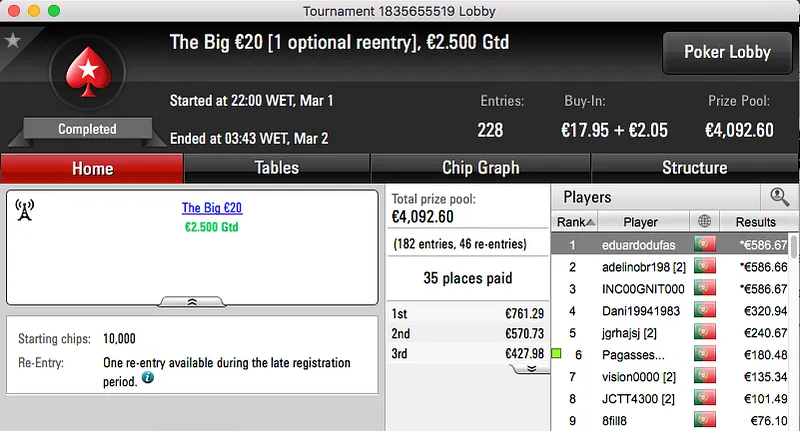The height and width of the screenshot is (431, 800).
Task: Sort players by Rank column
Action: point(576,222)
